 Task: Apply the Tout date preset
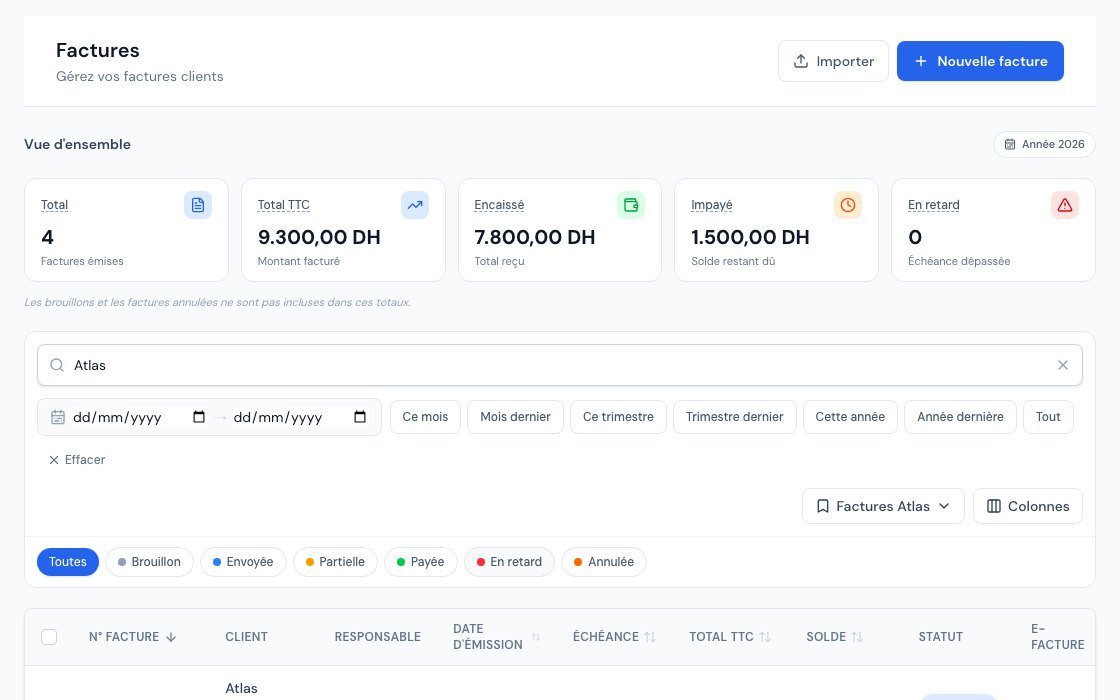tap(1048, 417)
